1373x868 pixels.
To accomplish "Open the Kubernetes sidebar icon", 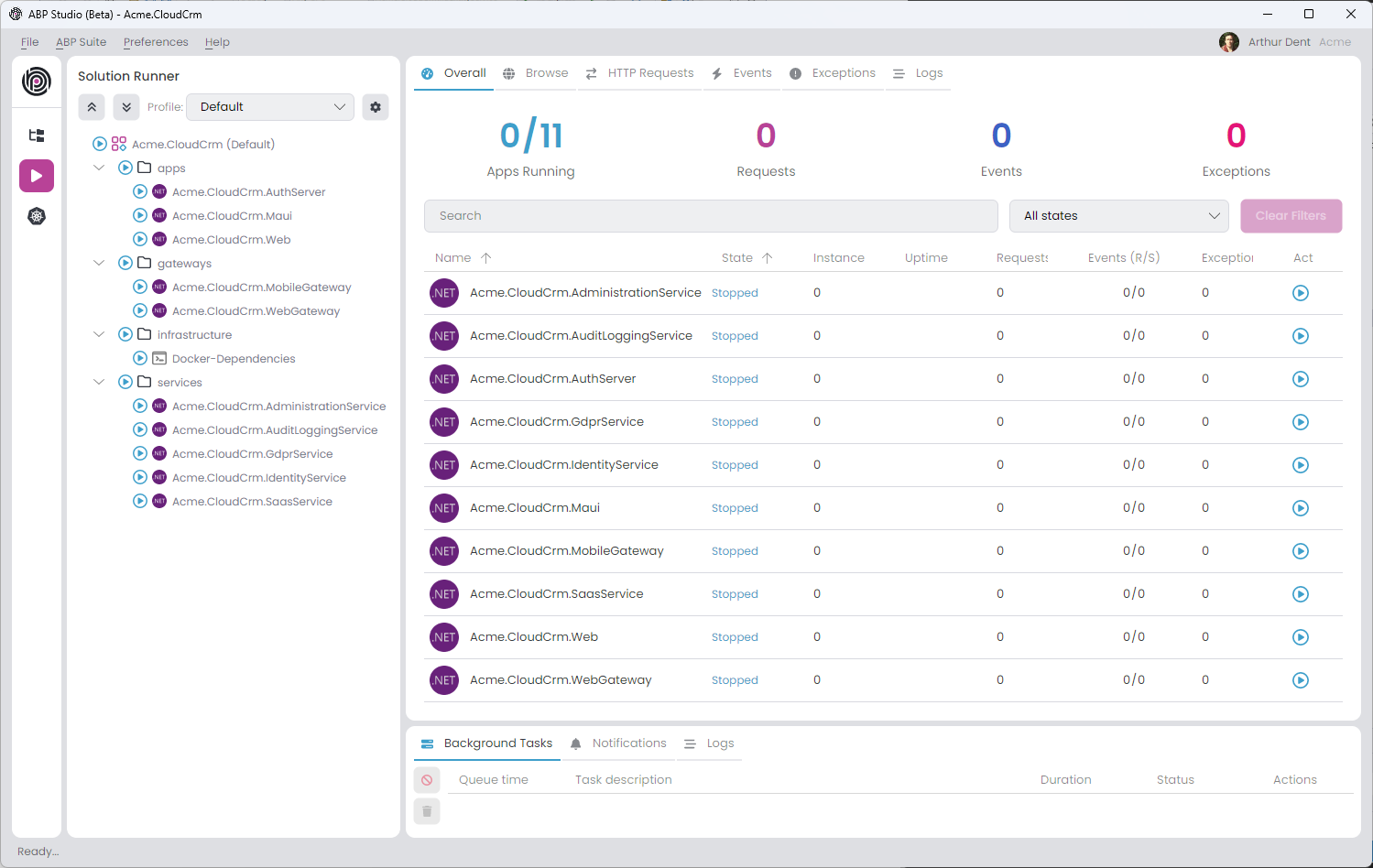I will point(37,216).
